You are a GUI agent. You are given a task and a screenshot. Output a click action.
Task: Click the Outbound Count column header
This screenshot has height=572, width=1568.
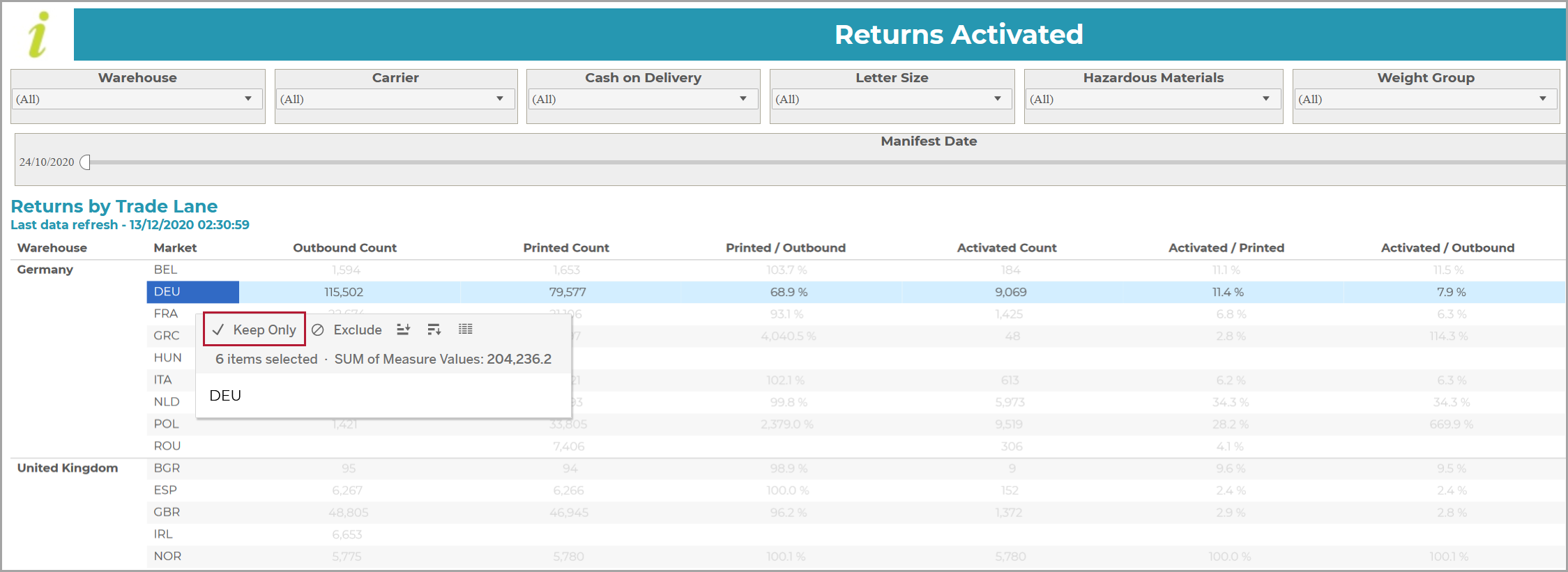pyautogui.click(x=344, y=248)
